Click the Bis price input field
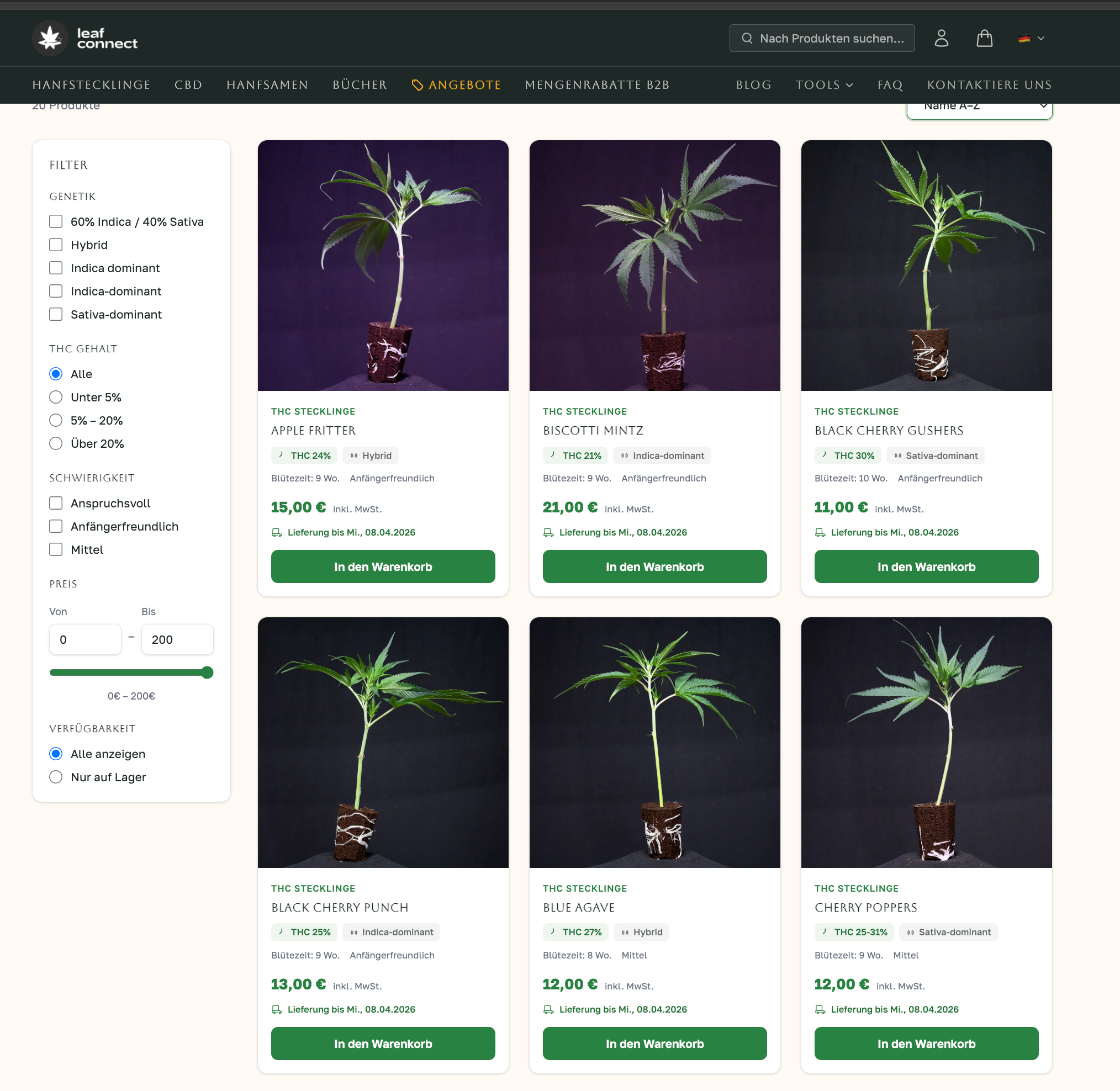 [177, 639]
